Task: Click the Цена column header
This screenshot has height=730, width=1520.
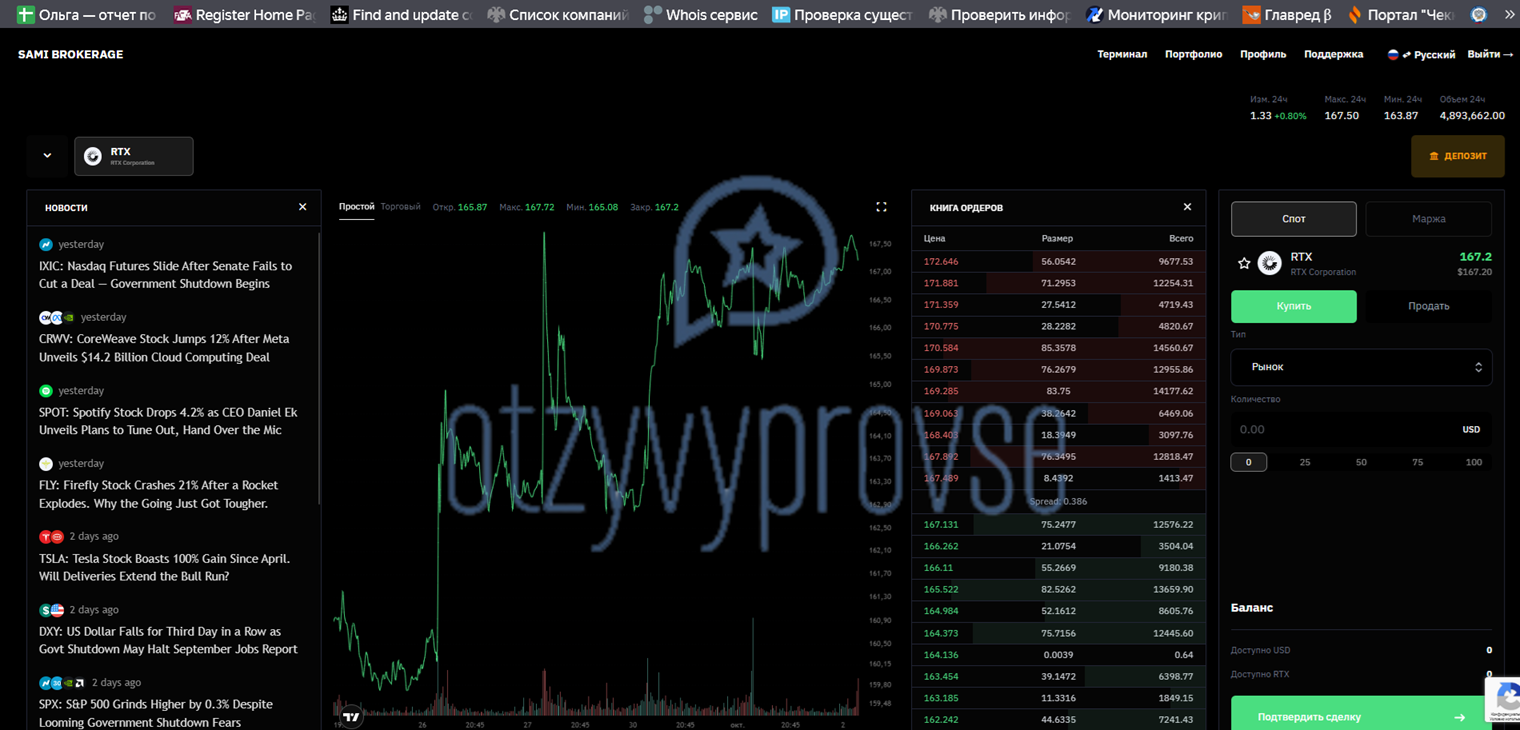Action: (x=934, y=238)
